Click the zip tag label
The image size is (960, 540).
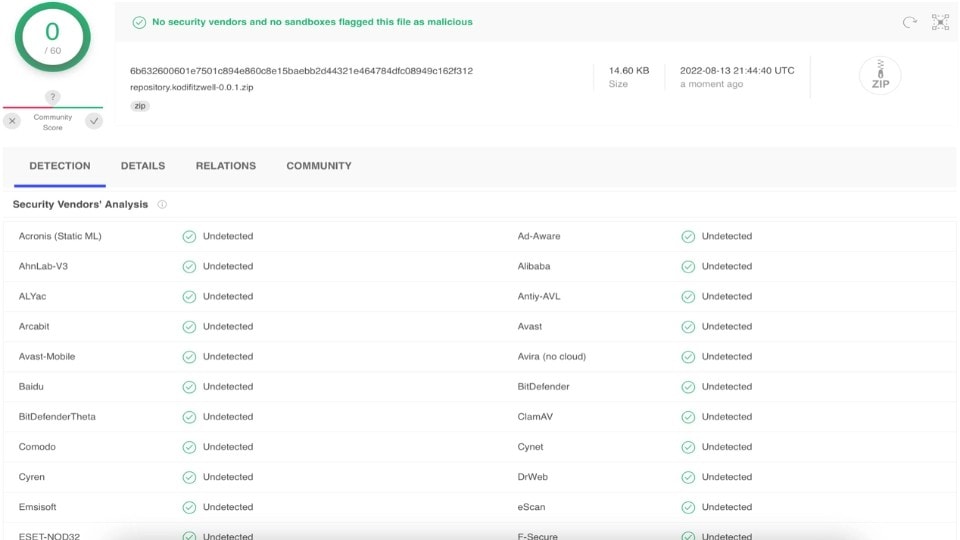[140, 106]
